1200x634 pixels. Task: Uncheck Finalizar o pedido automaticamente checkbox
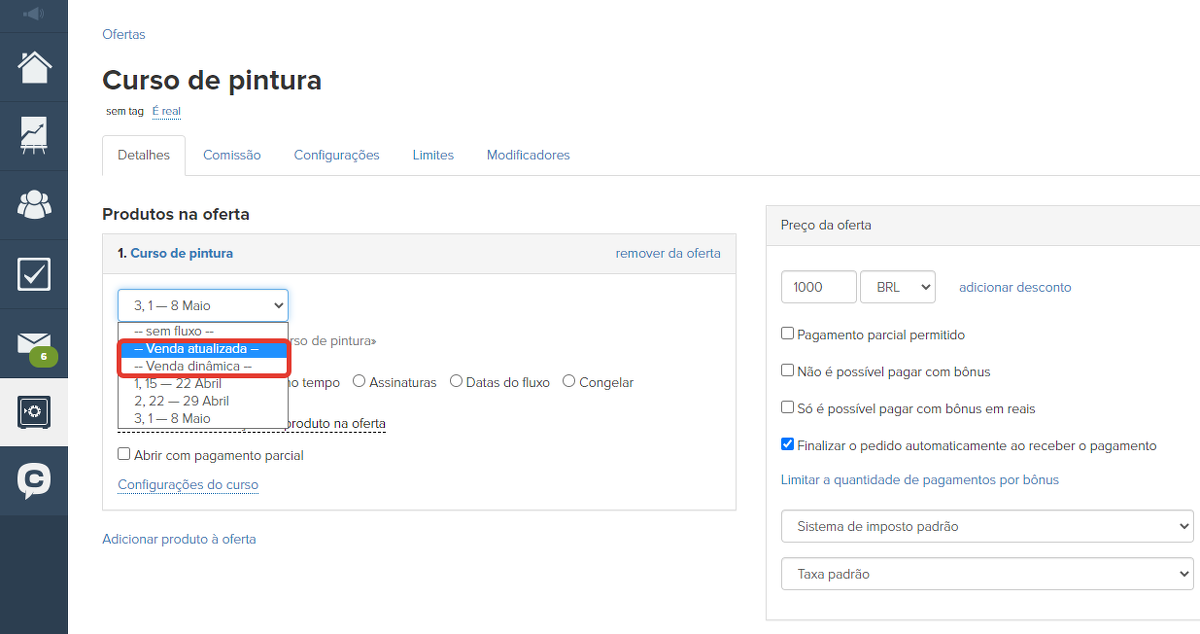click(788, 445)
